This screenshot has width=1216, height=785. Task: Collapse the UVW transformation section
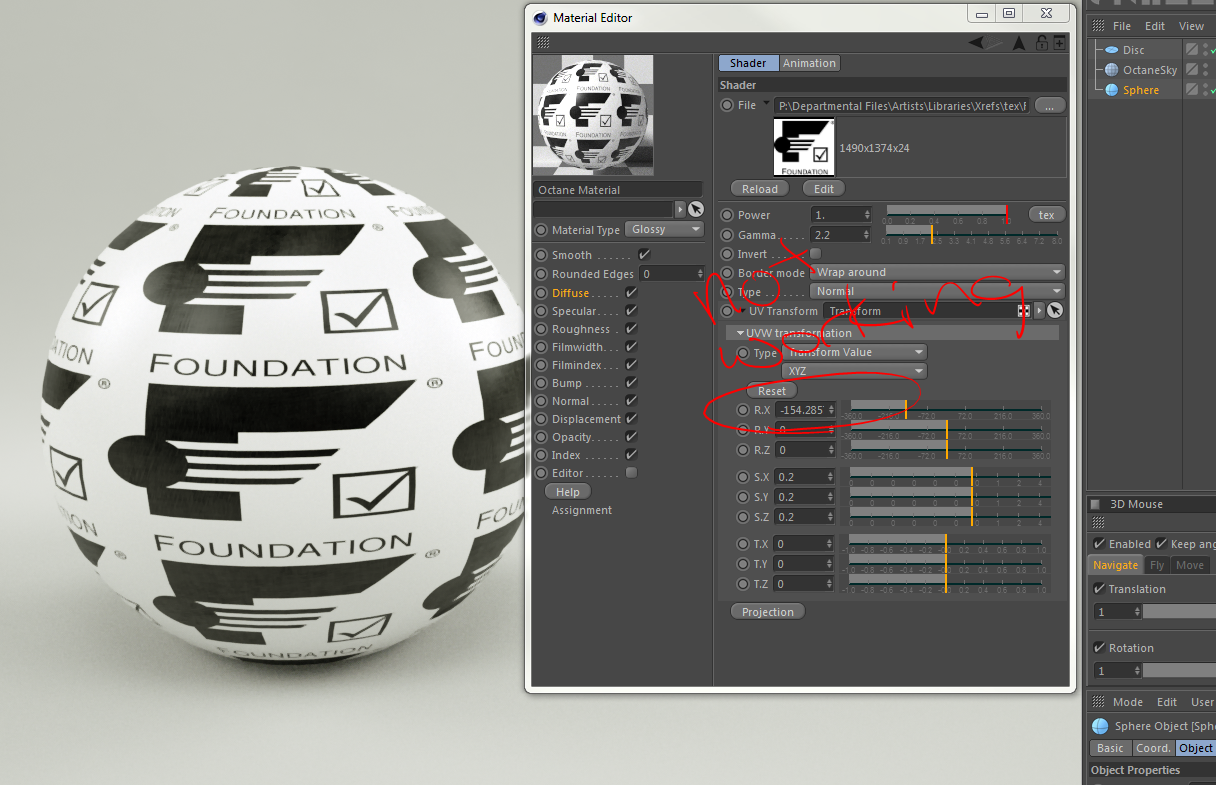click(740, 333)
